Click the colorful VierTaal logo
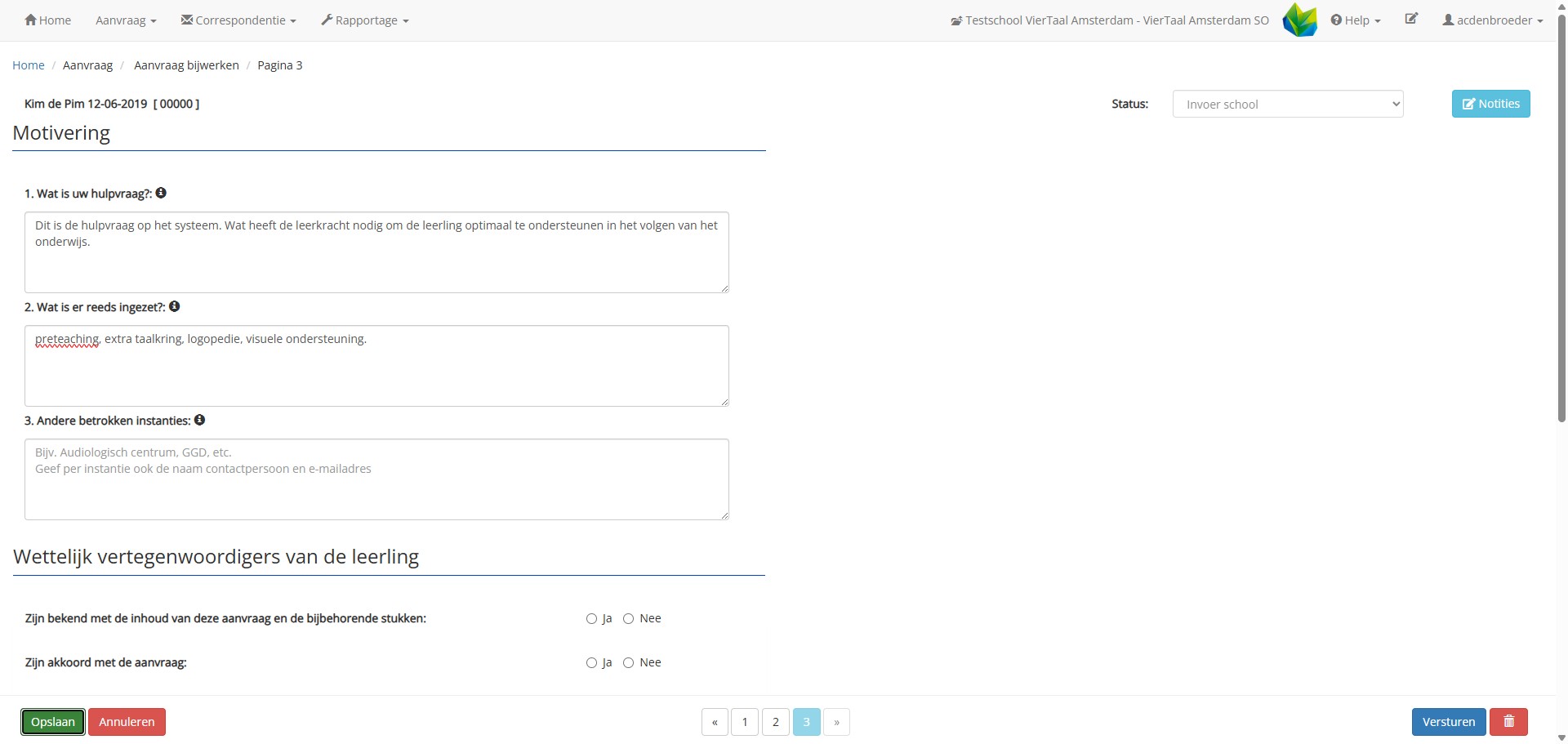The width and height of the screenshot is (1568, 744). (x=1299, y=20)
